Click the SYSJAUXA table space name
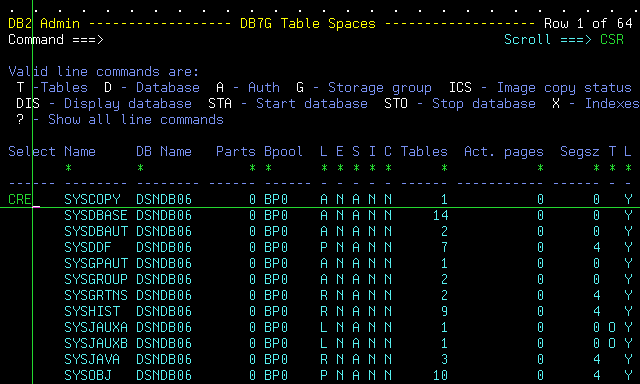This screenshot has width=640, height=384. 96,327
